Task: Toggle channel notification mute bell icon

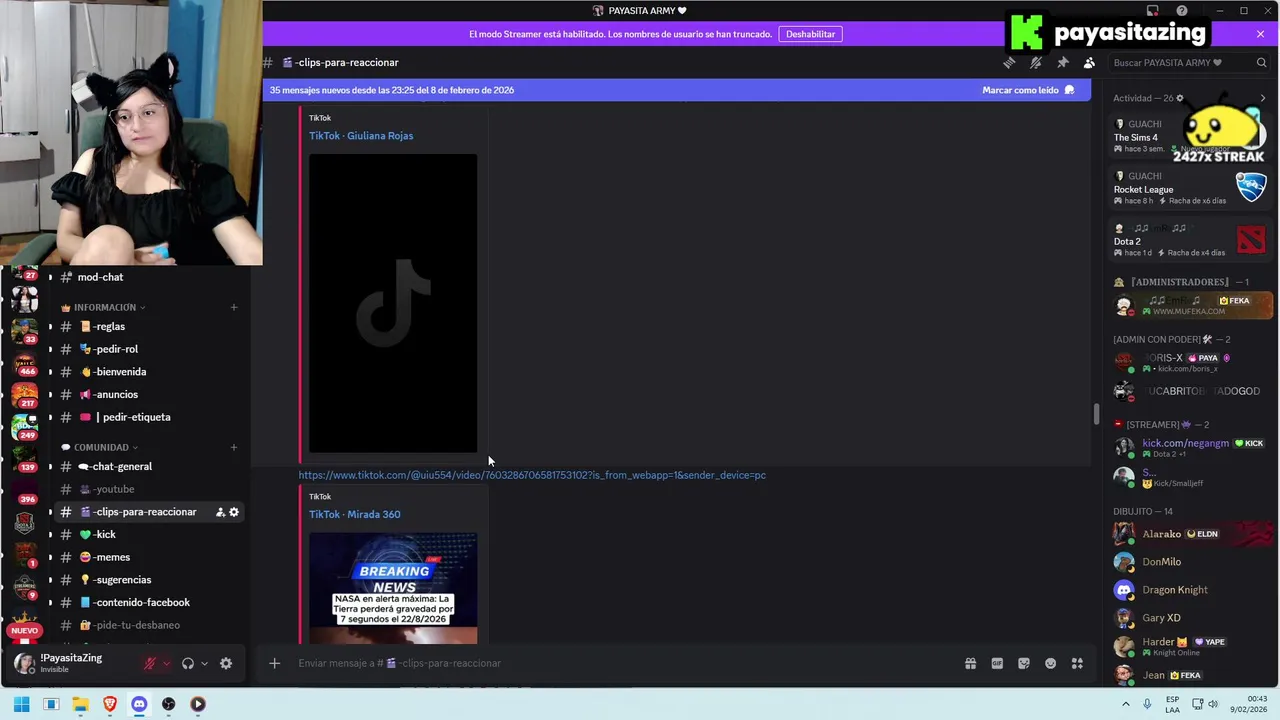Action: [x=1036, y=62]
